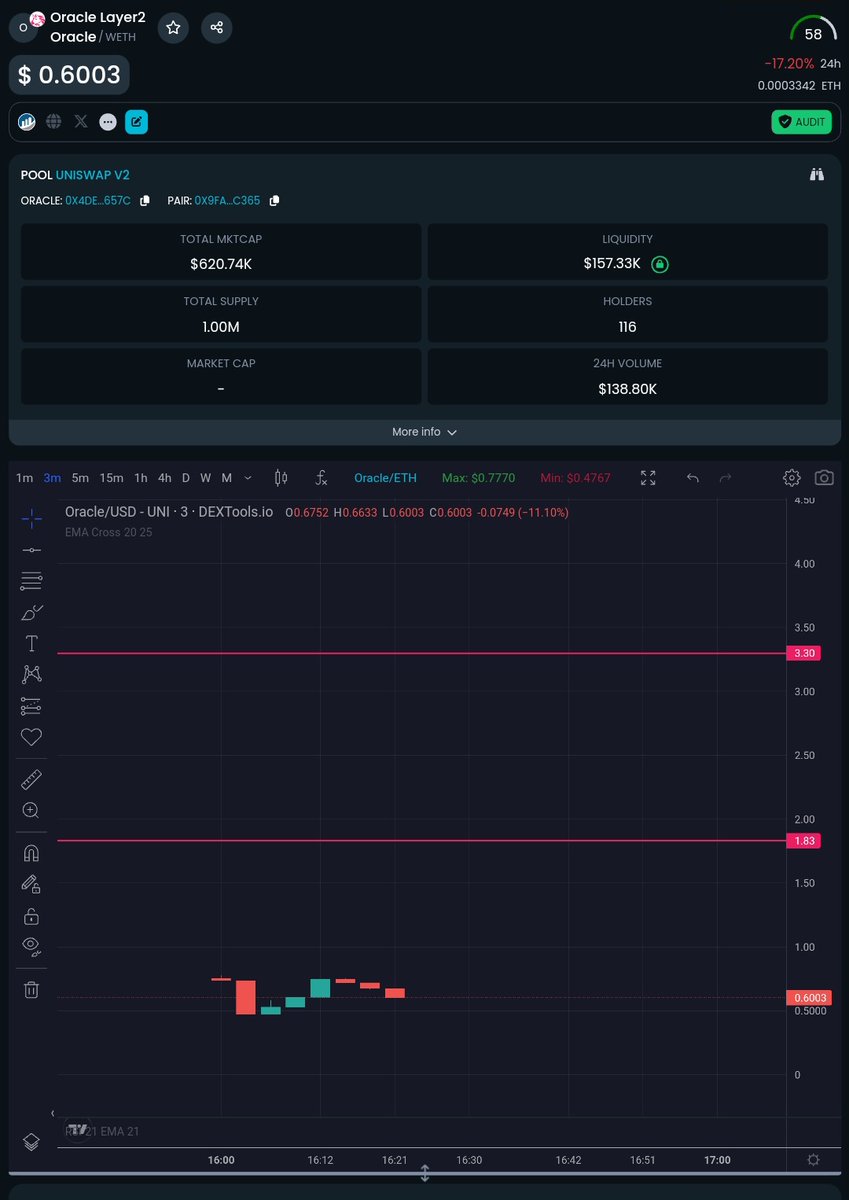Select the 3.30 horizontal price line

[422, 653]
